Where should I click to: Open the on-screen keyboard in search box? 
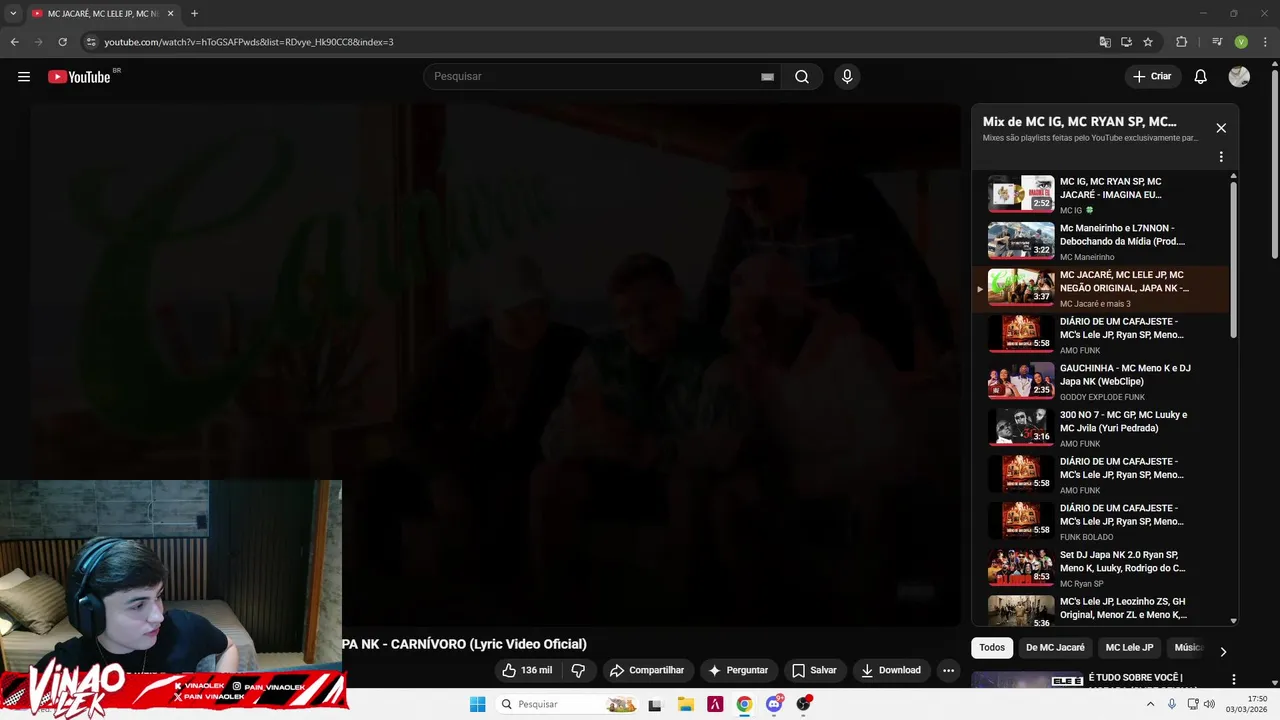point(767,77)
